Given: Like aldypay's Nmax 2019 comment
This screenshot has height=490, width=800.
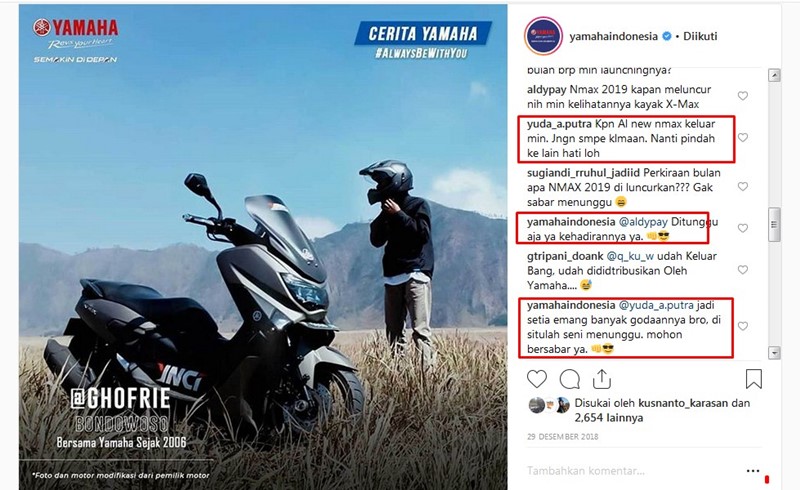Looking at the screenshot, I should [743, 96].
